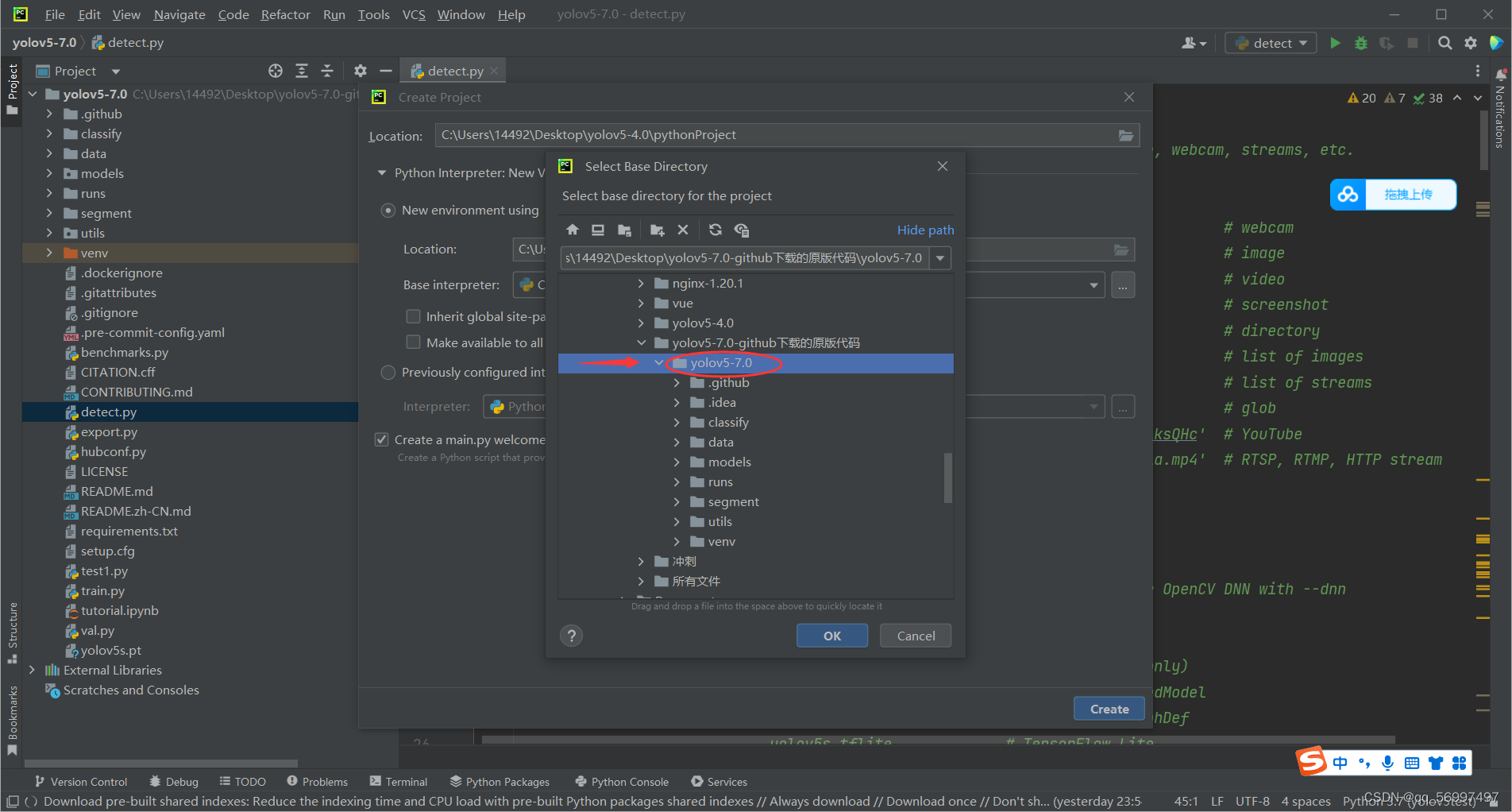The image size is (1512, 812).
Task: Select train.py in Project tree
Action: pyautogui.click(x=102, y=591)
